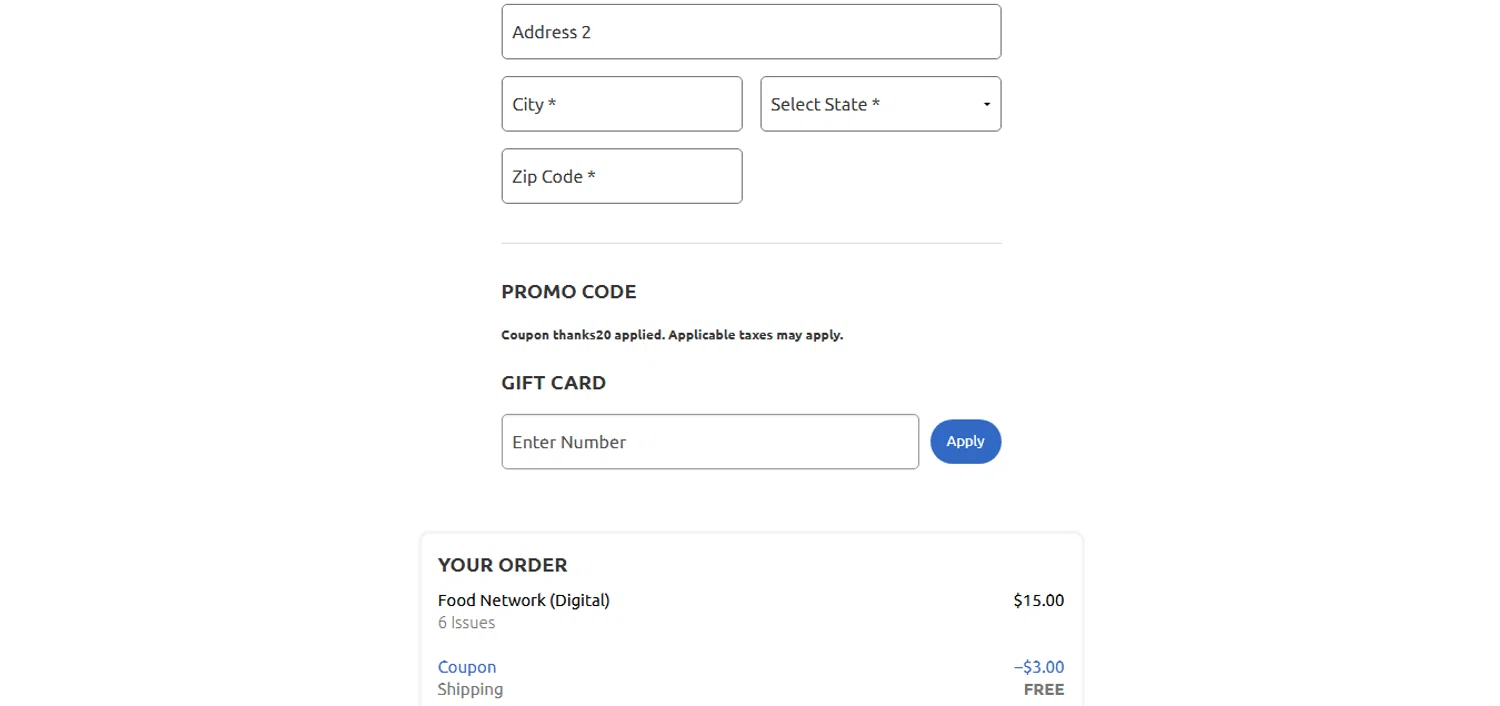Click the GIFT CARD heading
Screen dimensions: 1500x706
click(x=553, y=383)
